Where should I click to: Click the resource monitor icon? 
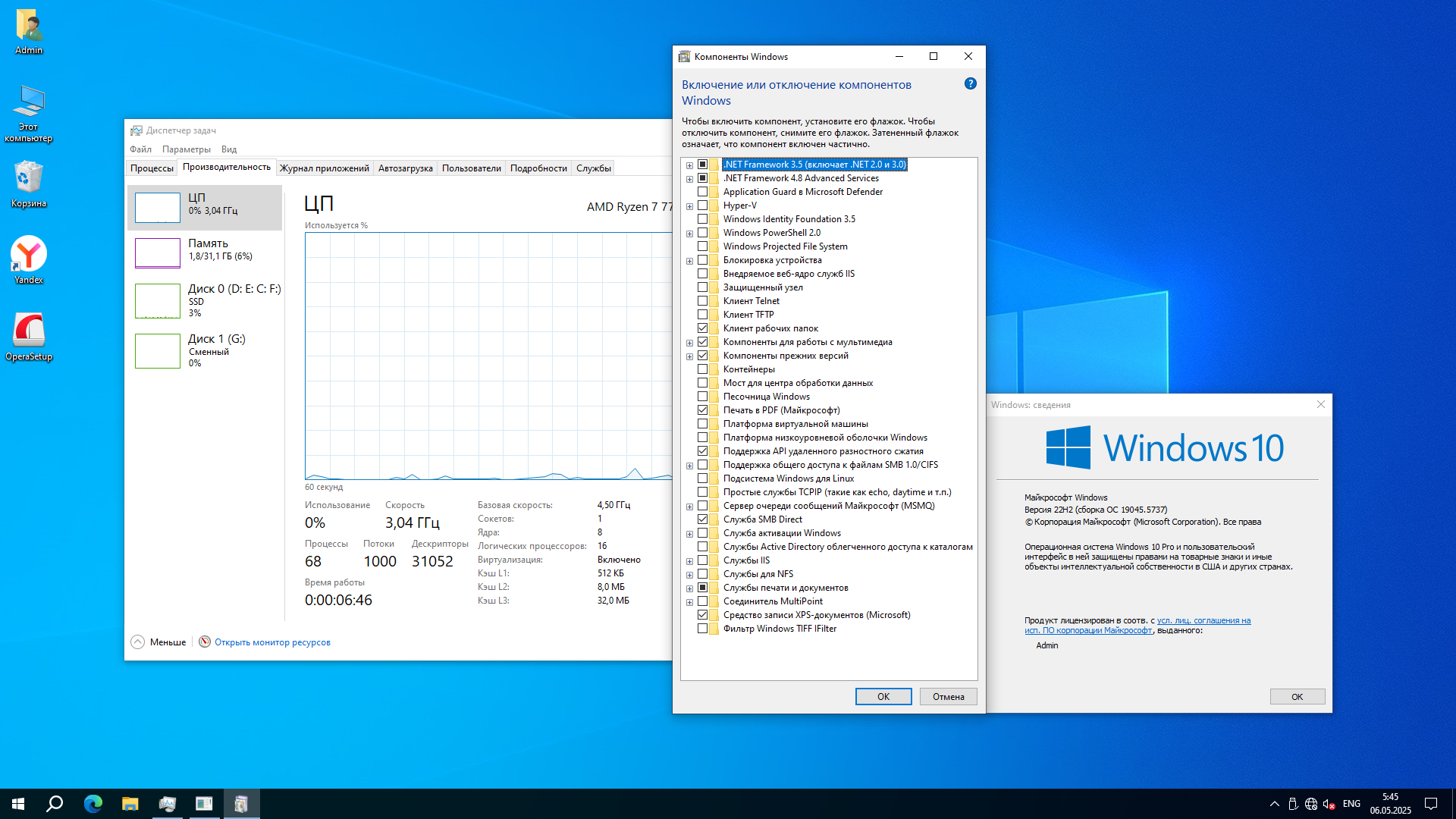(204, 642)
